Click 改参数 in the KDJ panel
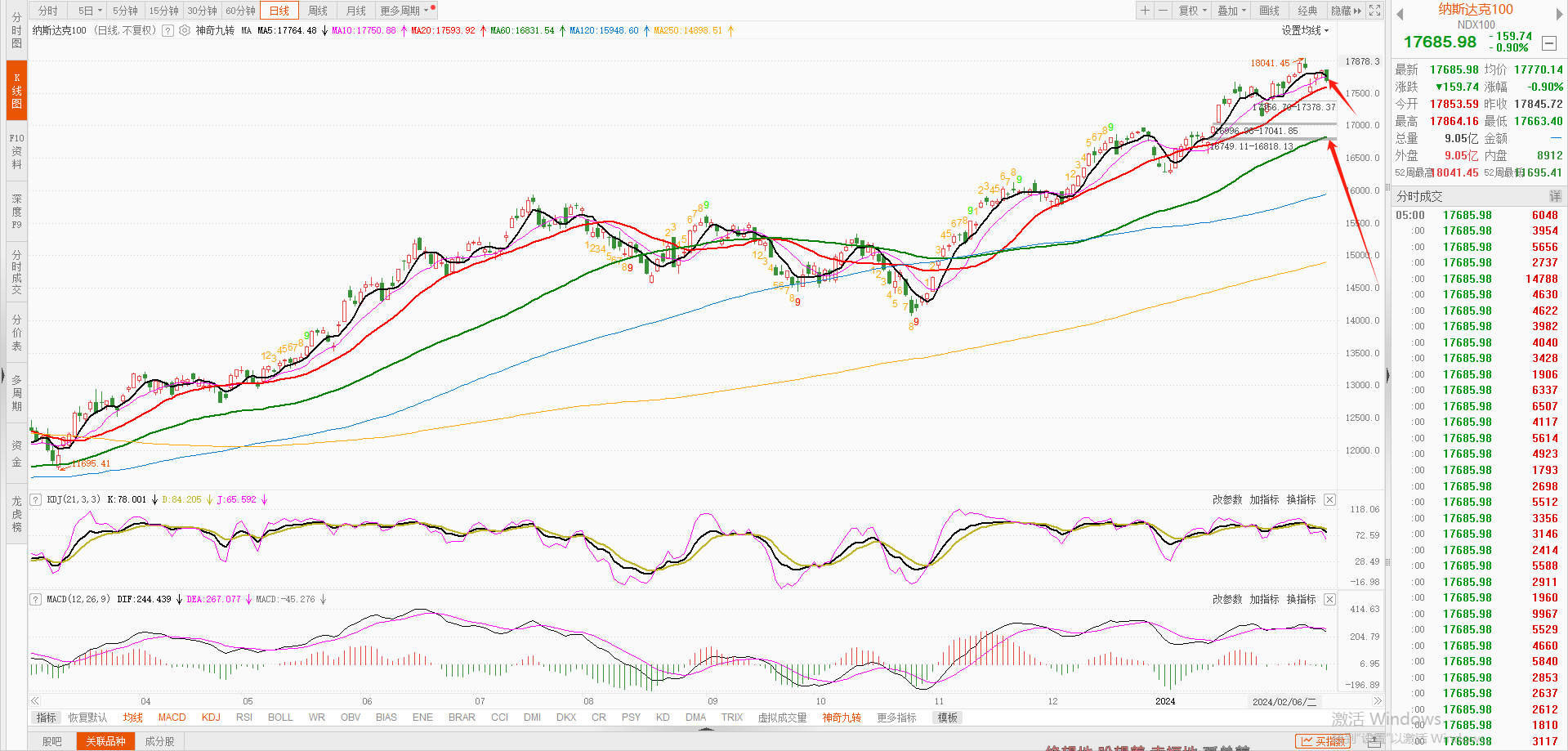Viewport: 1568px width, 751px height. coord(1226,499)
